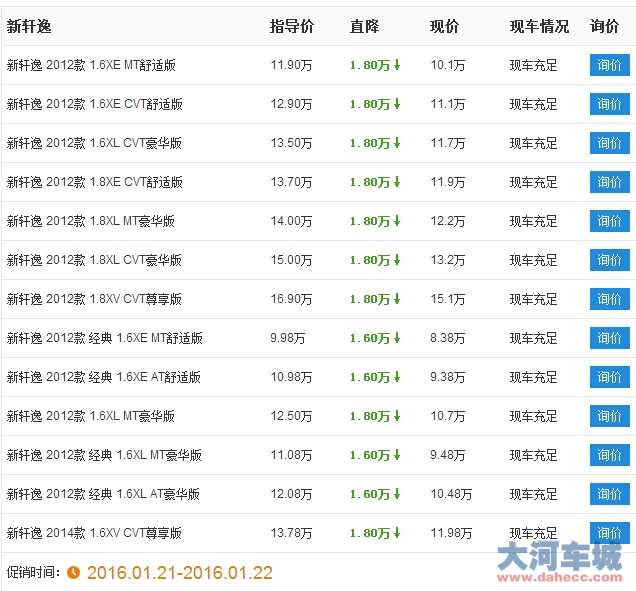The width and height of the screenshot is (636, 591).
Task: Click 询价 button for 1.8XL CVT豪华版 row
Action: (609, 260)
